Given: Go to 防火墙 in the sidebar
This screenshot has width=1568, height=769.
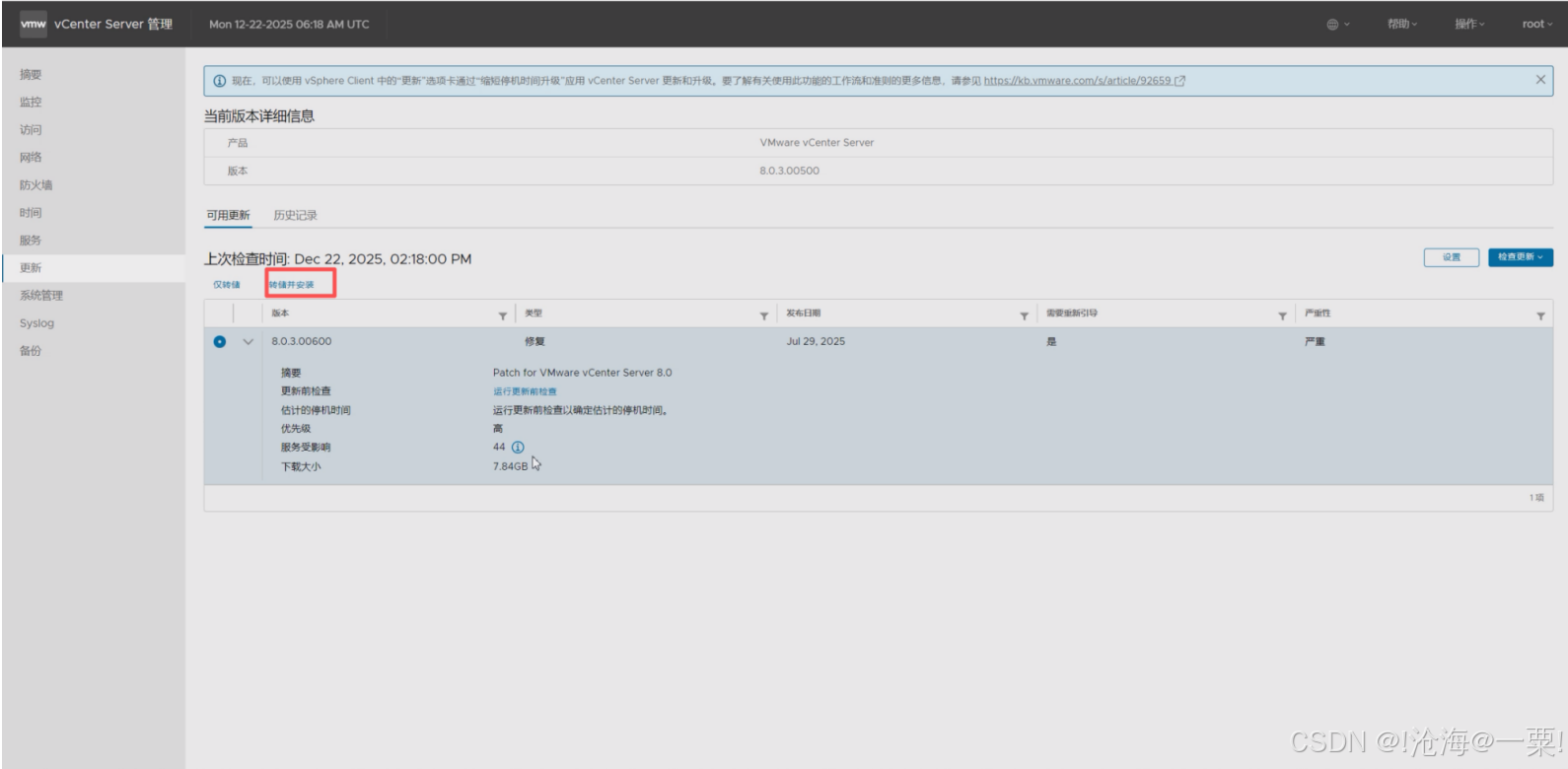Looking at the screenshot, I should (36, 184).
